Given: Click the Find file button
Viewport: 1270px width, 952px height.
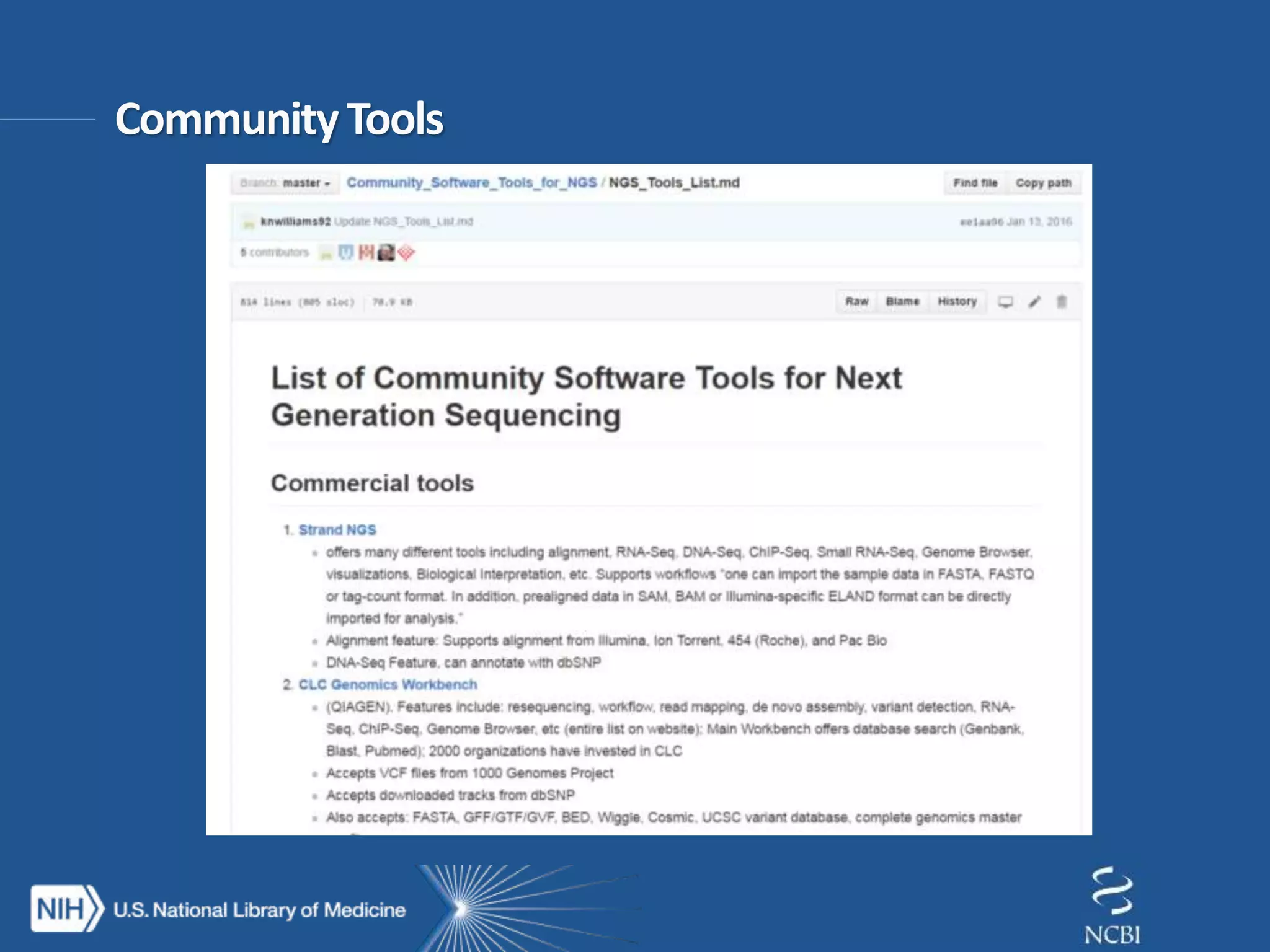Looking at the screenshot, I should 975,183.
